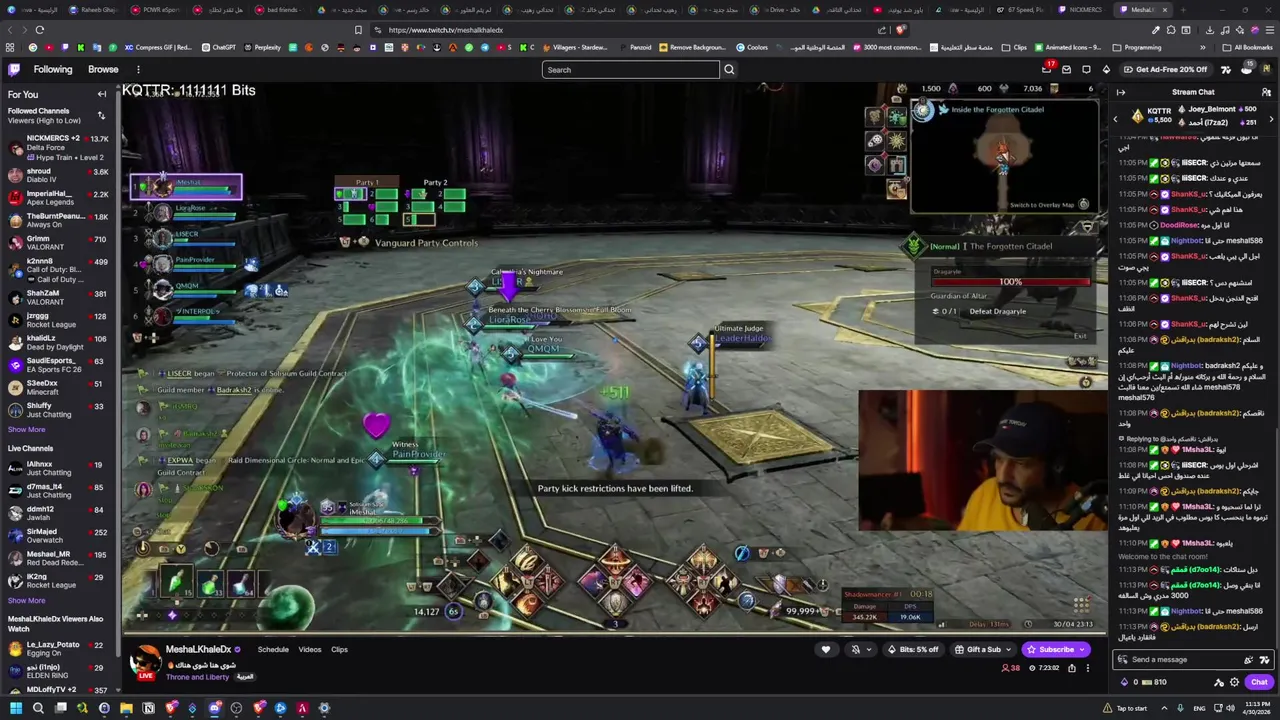The width and height of the screenshot is (1280, 720).
Task: Show More followed channels
Action: click(x=27, y=429)
